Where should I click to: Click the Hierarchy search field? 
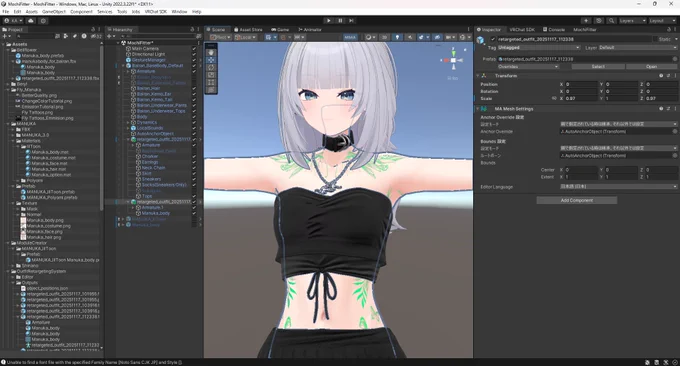157,36
